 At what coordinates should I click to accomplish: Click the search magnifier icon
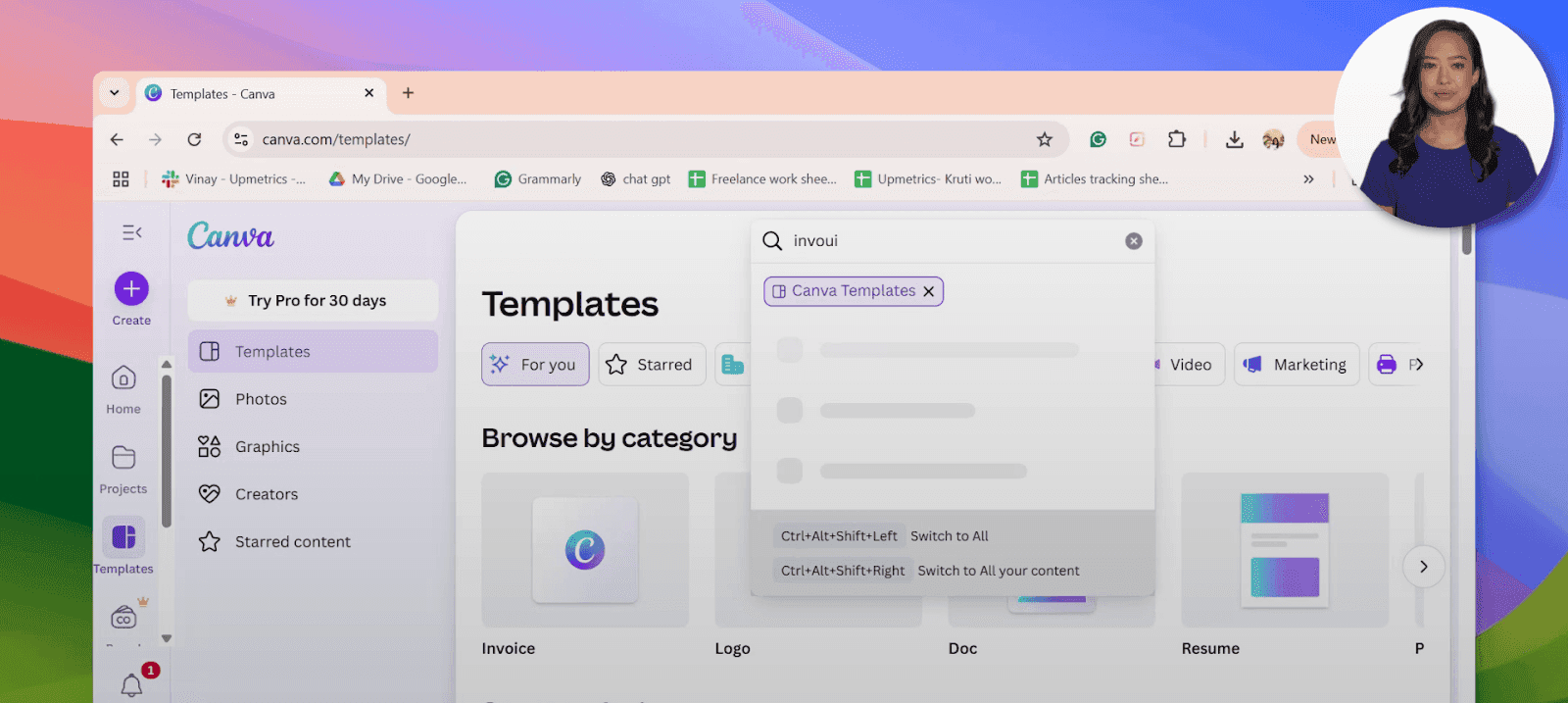pos(772,241)
